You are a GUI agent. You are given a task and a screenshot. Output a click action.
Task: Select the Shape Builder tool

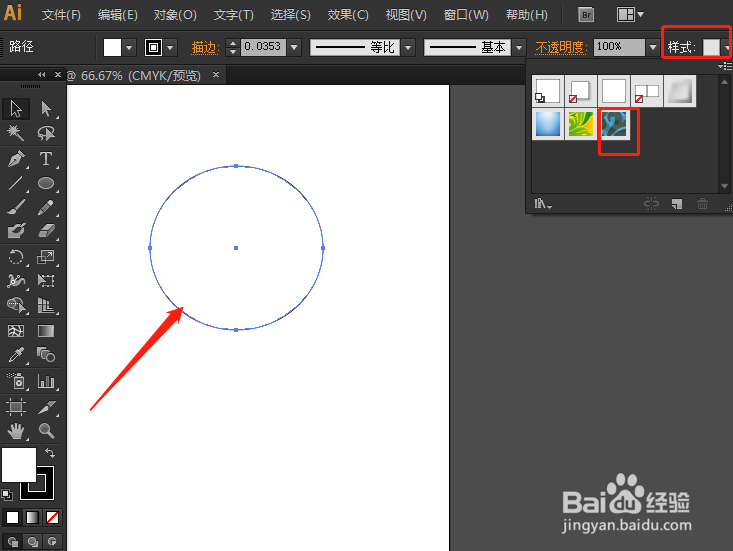pos(16,305)
